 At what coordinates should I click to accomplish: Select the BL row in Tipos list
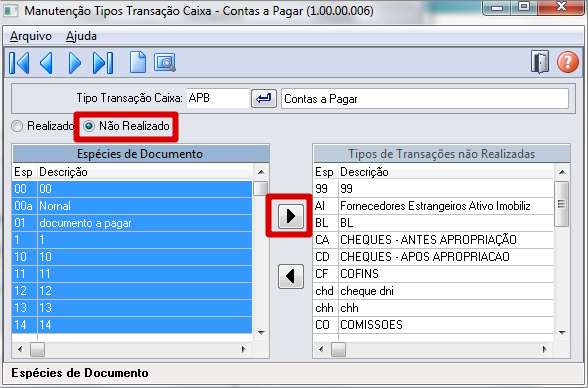tap(434, 223)
